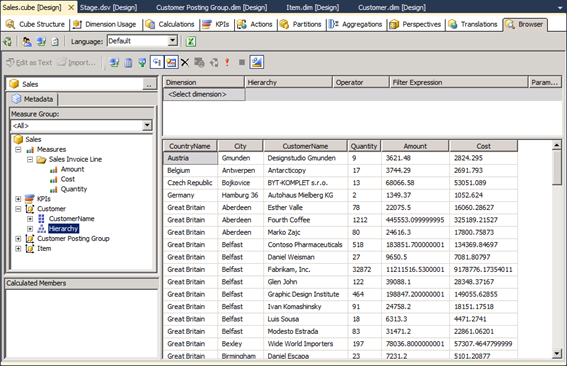Select the Browser tab
The image size is (567, 366).
click(525, 24)
